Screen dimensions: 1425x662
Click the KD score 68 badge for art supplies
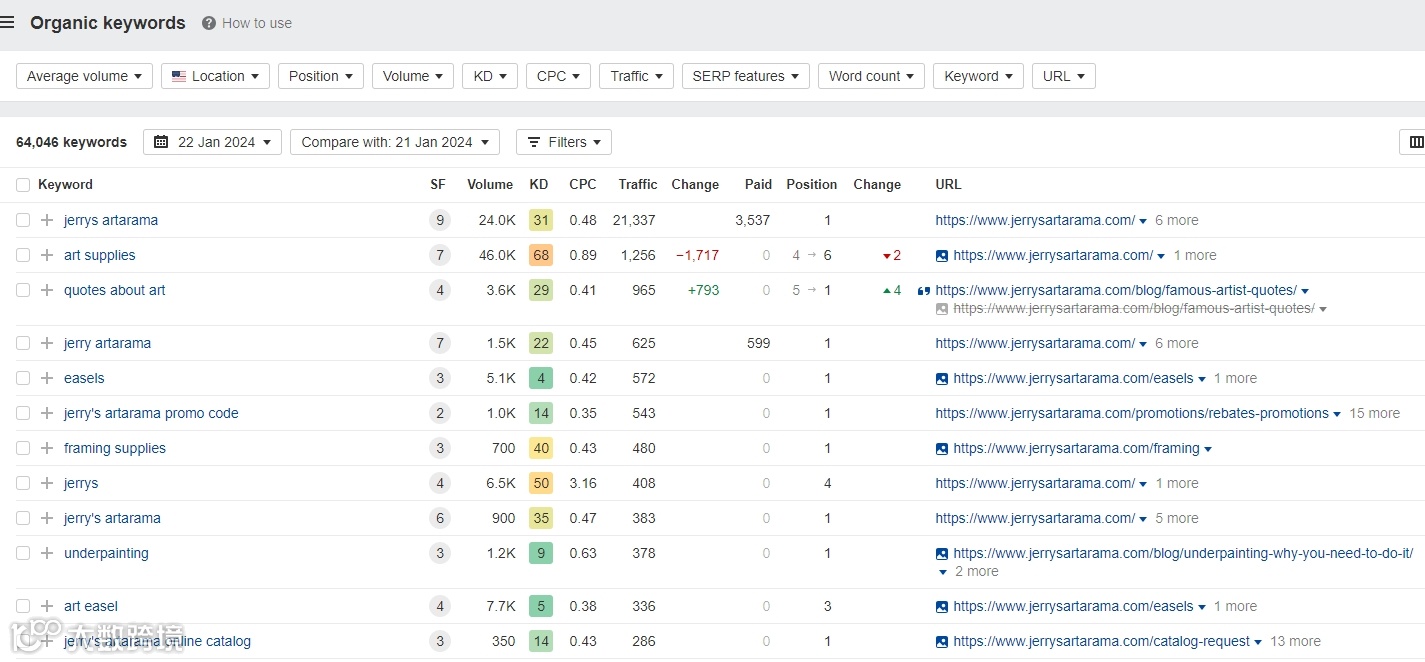[541, 255]
